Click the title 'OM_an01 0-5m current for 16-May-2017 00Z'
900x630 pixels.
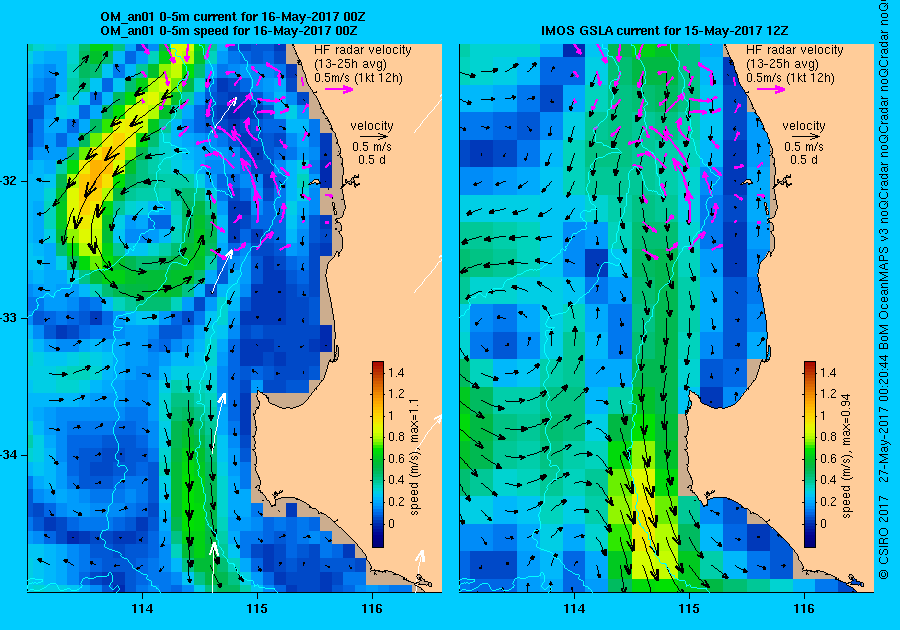point(232,17)
